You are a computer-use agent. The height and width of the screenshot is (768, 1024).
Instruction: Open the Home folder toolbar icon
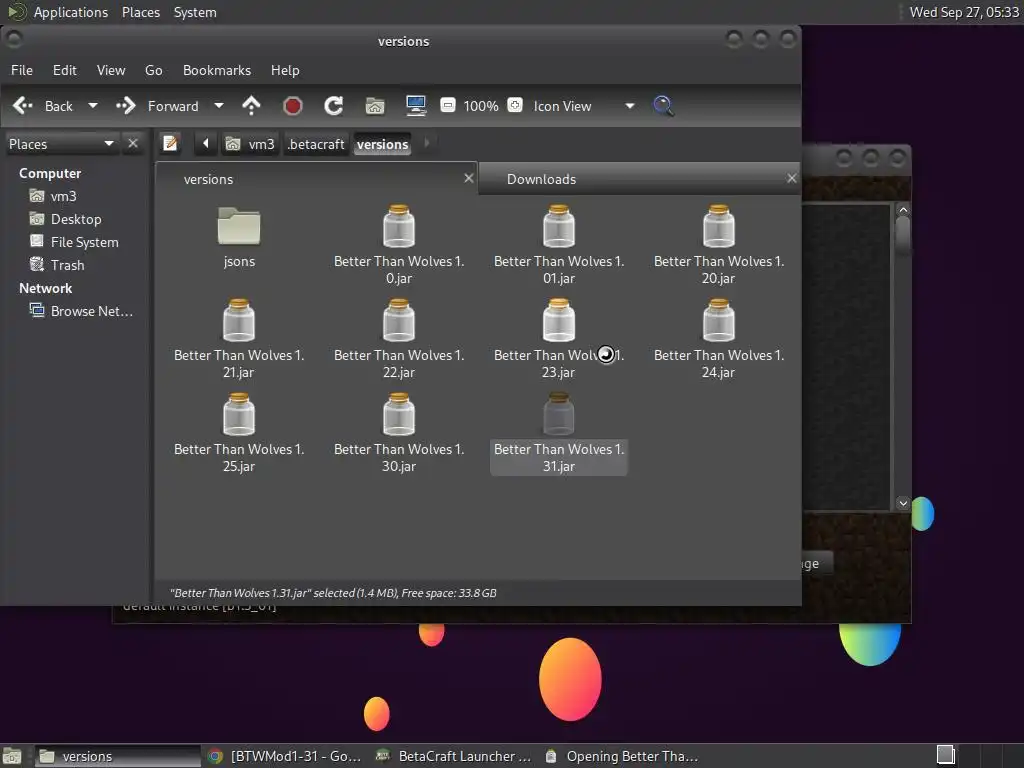pyautogui.click(x=375, y=106)
